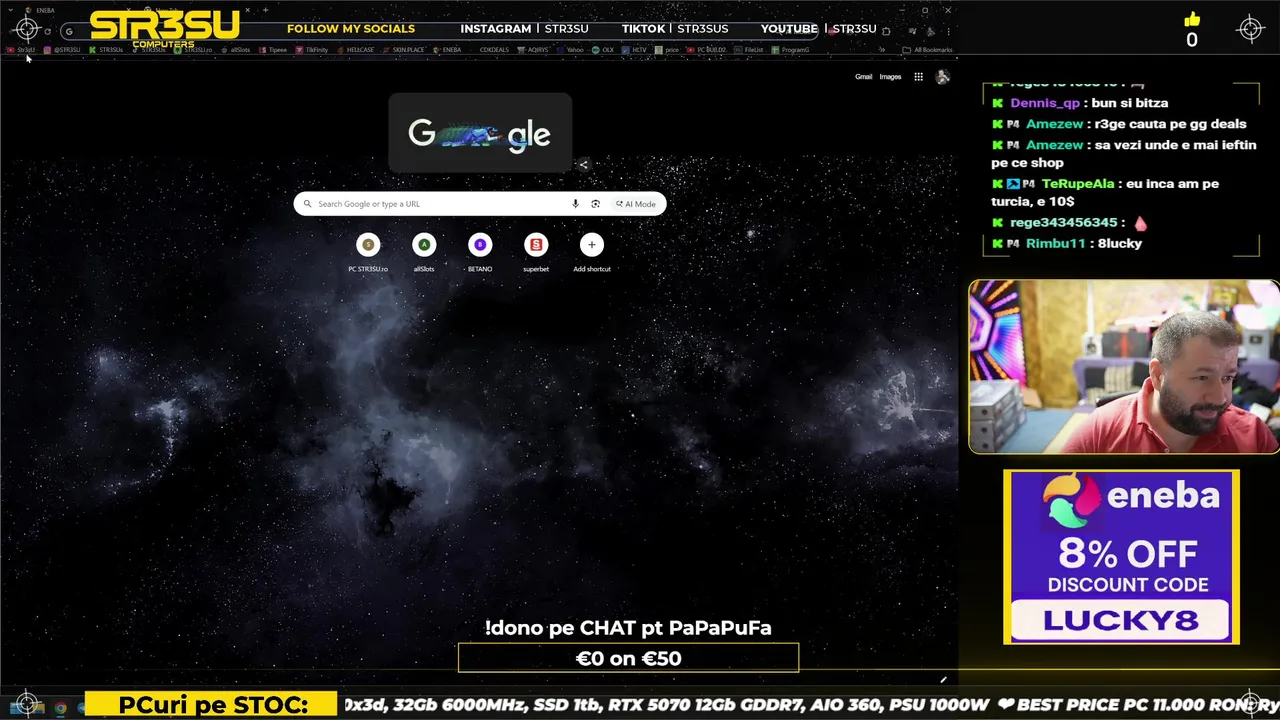The image size is (1280, 720).
Task: Open the FileList bookmark
Action: coord(749,49)
